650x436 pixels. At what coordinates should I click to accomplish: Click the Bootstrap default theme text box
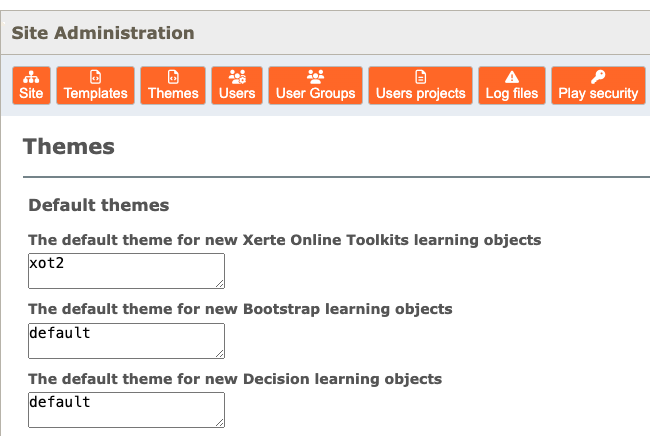coord(126,340)
